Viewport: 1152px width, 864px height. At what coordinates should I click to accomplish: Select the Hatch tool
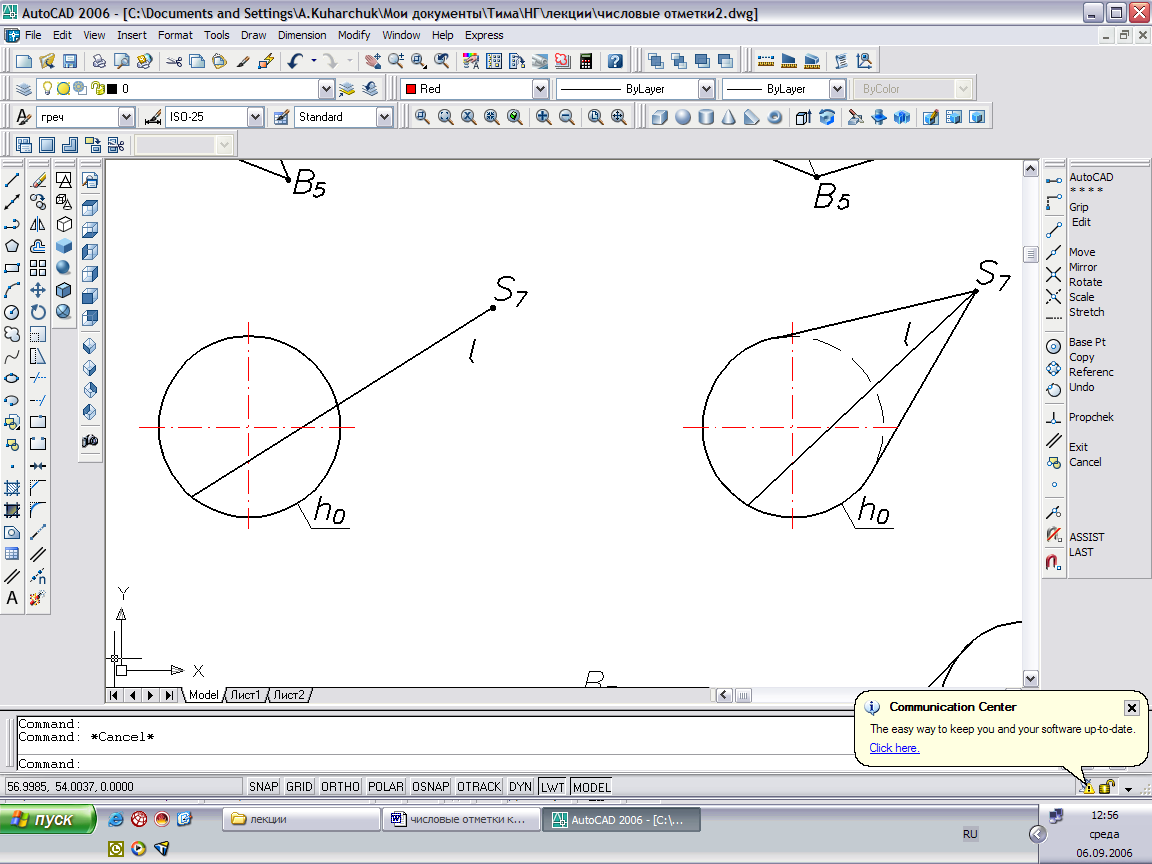(12, 489)
